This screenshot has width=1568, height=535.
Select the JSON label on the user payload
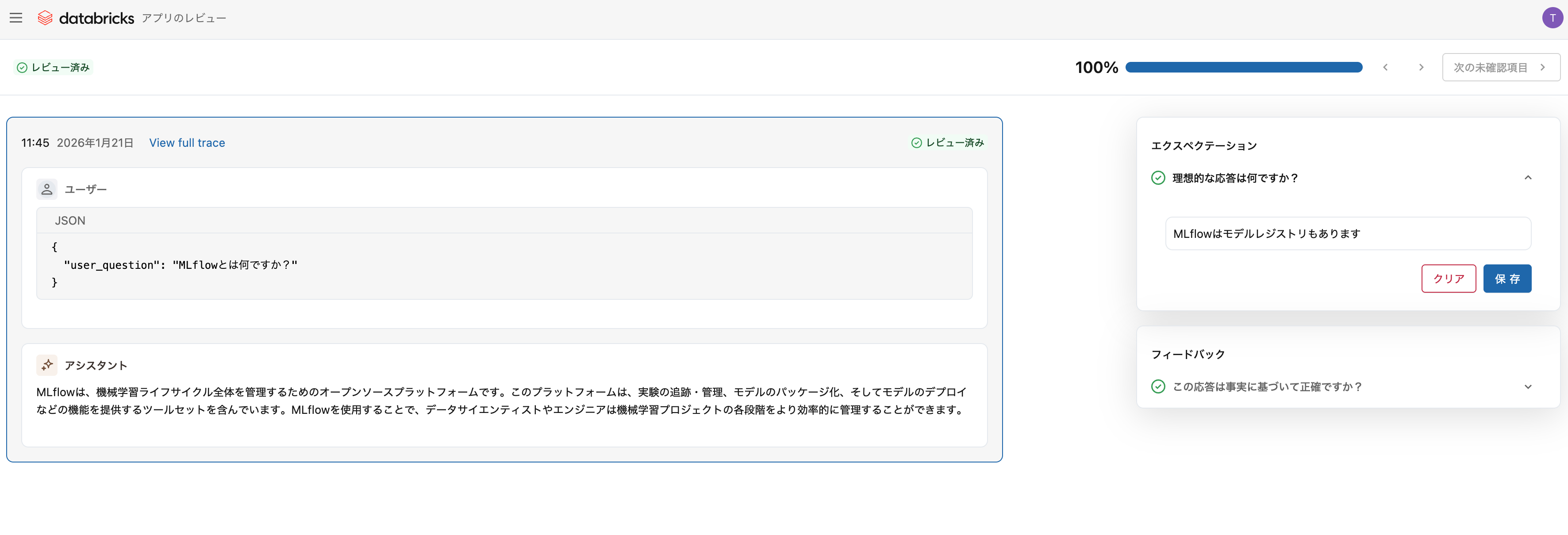[x=70, y=220]
